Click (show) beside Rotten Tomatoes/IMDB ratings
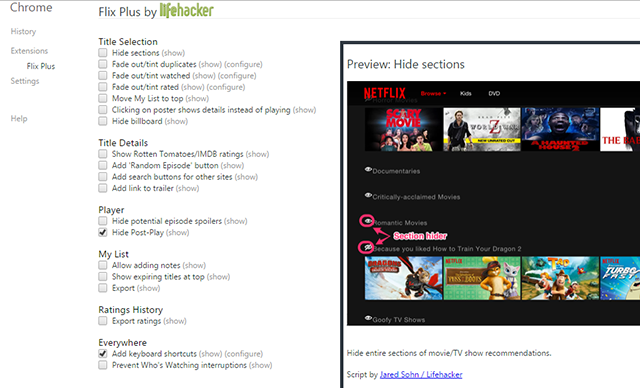640x388 pixels. coord(258,154)
